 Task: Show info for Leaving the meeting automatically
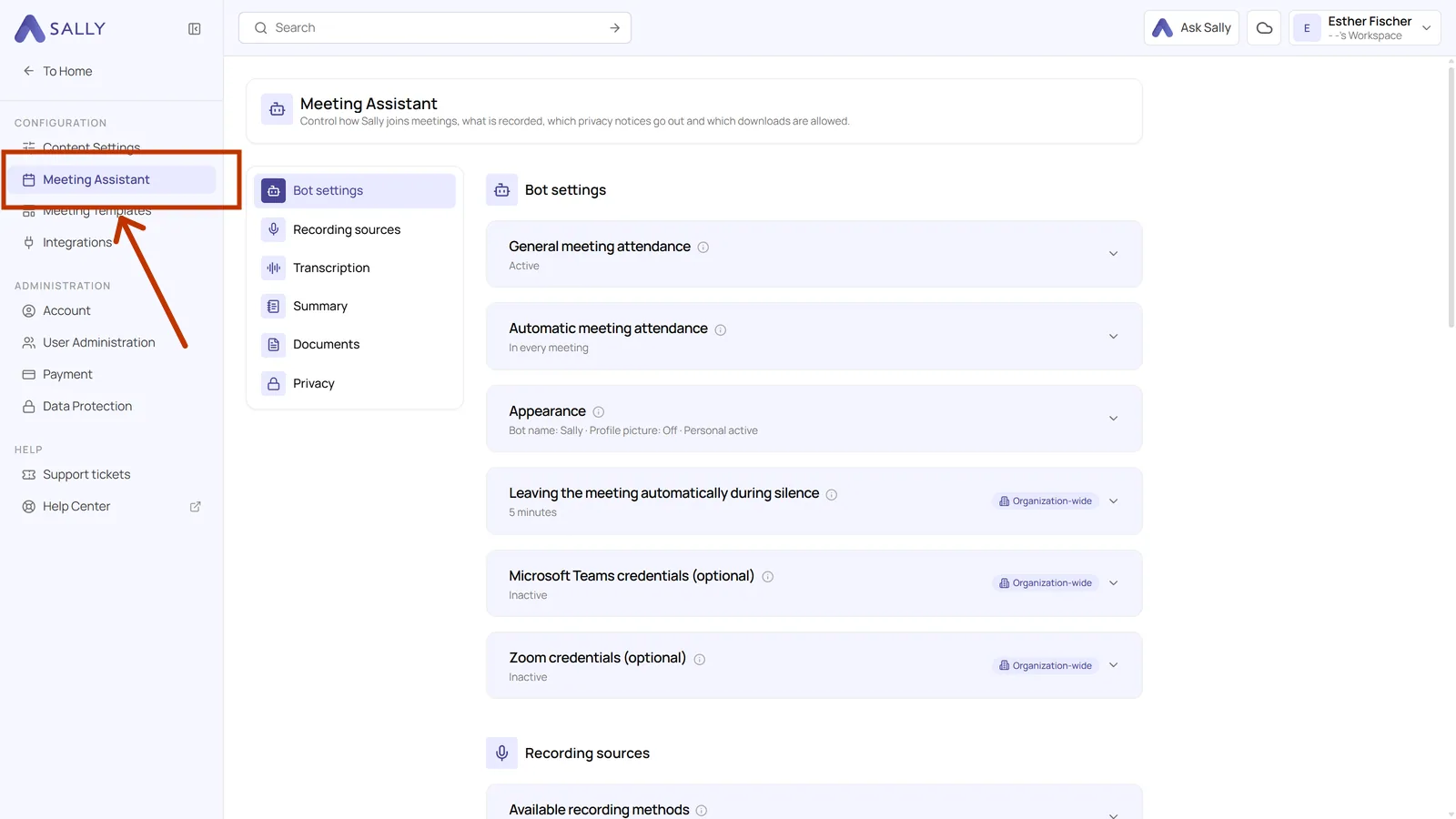tap(832, 494)
